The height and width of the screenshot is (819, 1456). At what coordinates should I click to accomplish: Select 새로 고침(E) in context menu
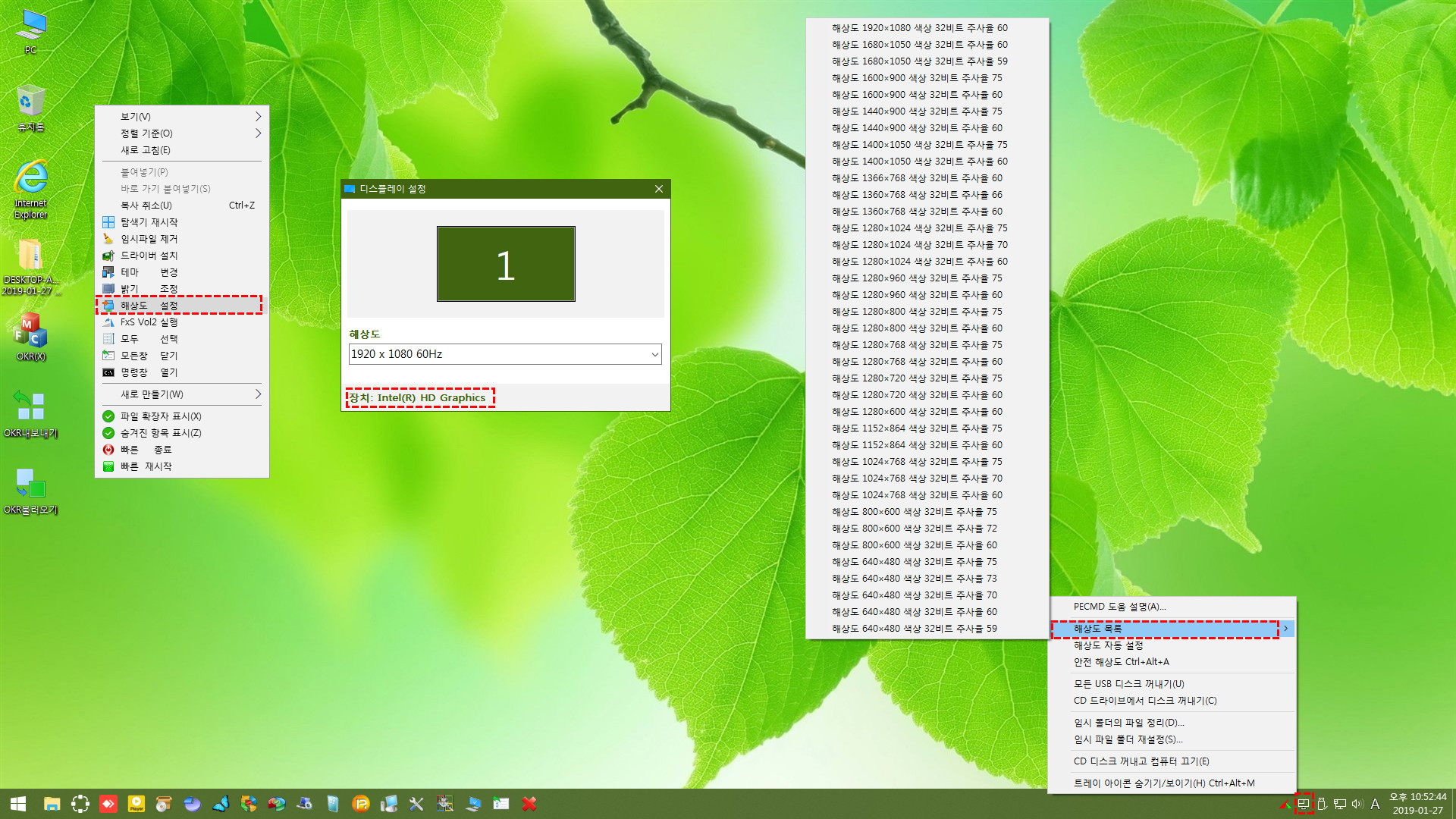pos(182,150)
